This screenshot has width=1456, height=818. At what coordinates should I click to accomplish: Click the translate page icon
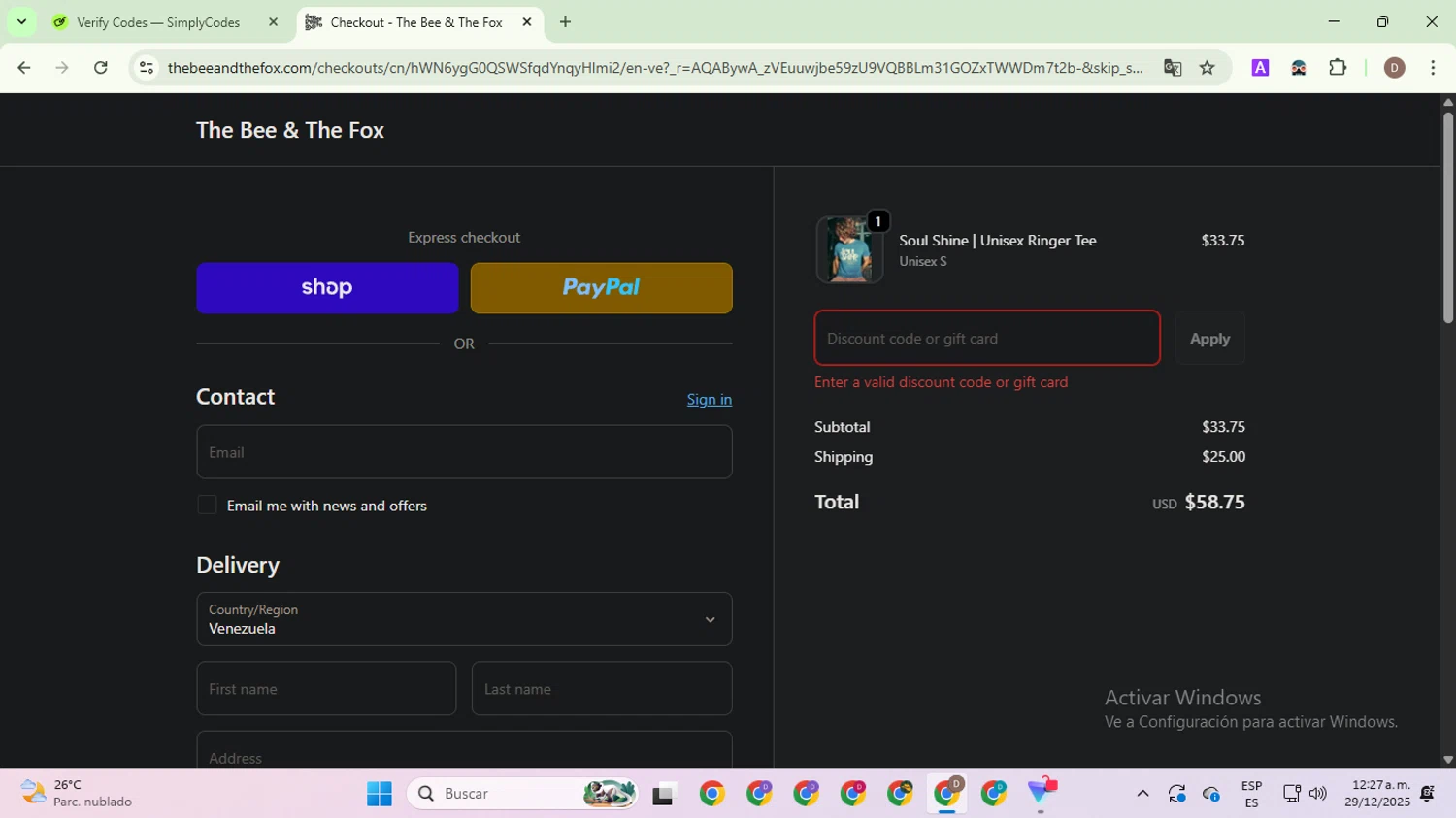point(1173,68)
